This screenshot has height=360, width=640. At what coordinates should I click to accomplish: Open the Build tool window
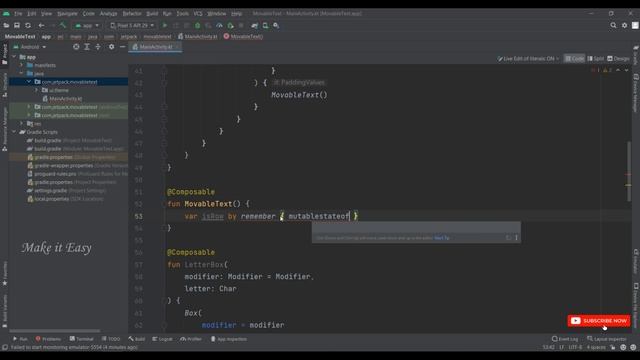click(137, 339)
